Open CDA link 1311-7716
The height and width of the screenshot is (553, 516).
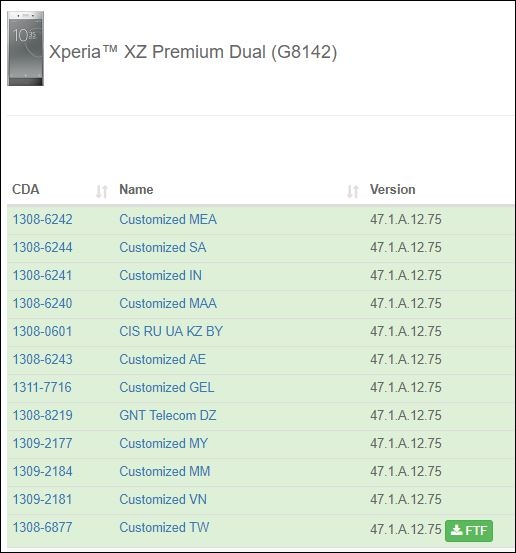tap(42, 387)
